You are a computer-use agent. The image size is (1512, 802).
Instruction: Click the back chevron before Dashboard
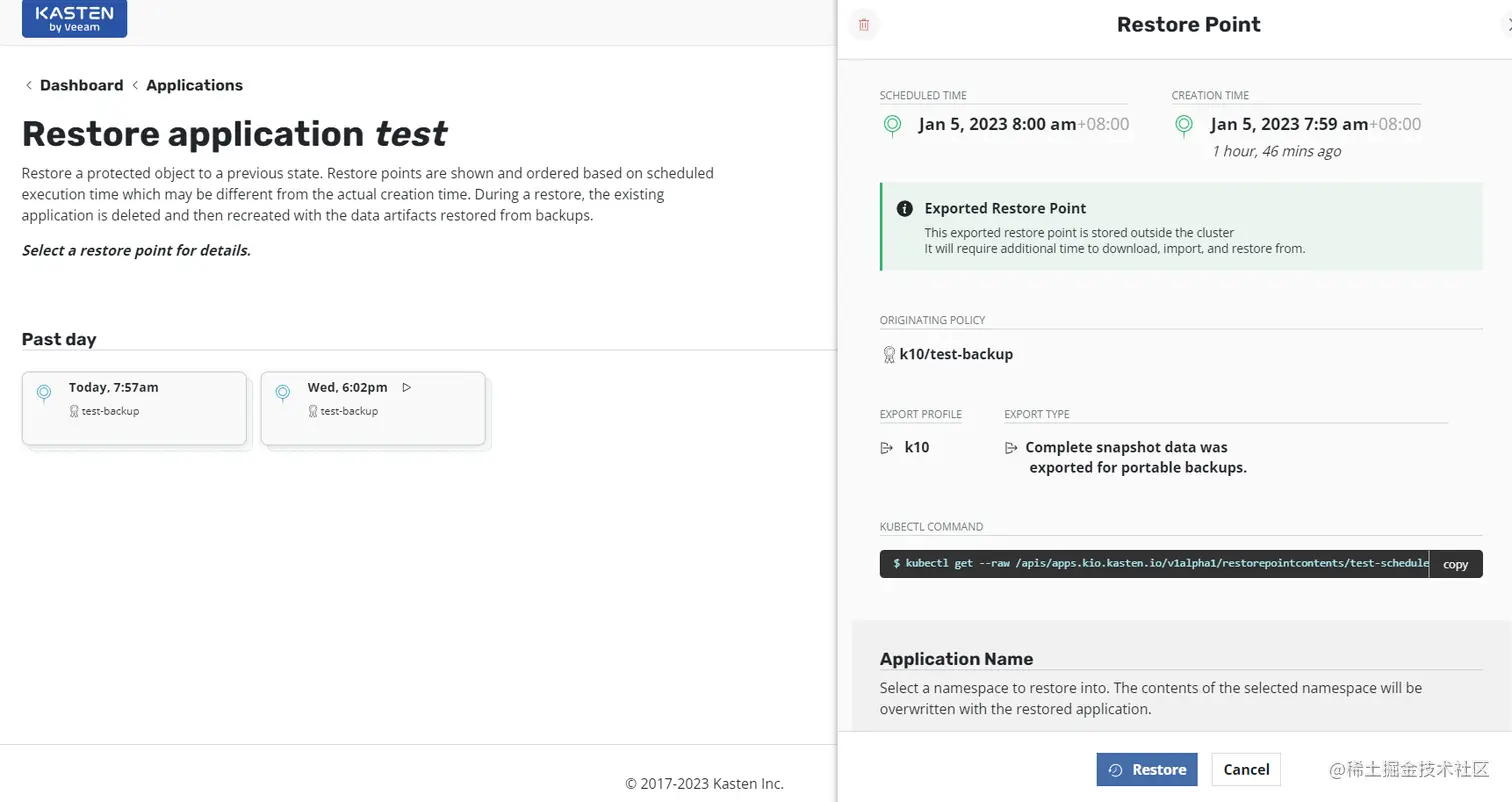(28, 85)
